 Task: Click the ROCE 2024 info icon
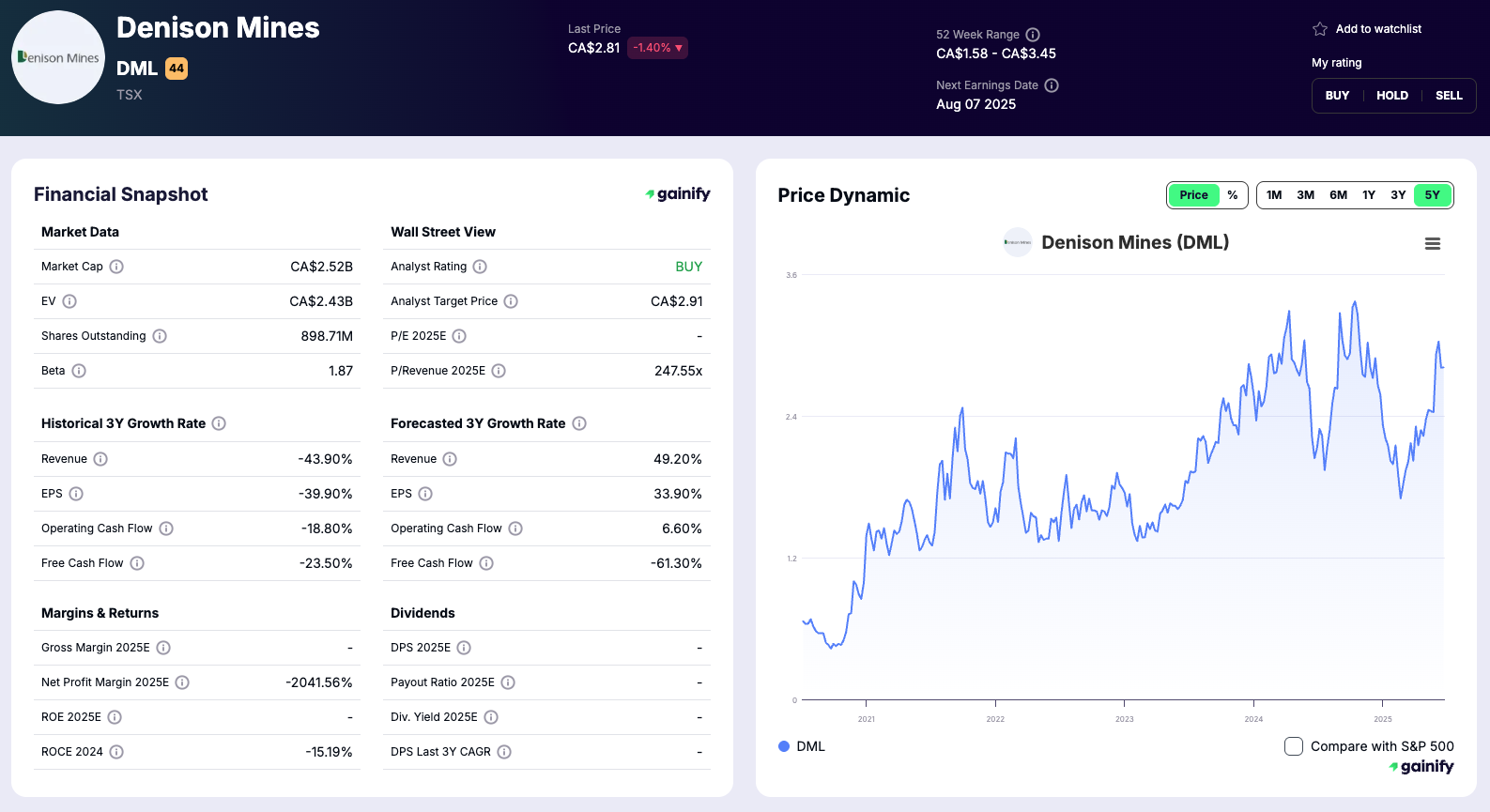(116, 752)
